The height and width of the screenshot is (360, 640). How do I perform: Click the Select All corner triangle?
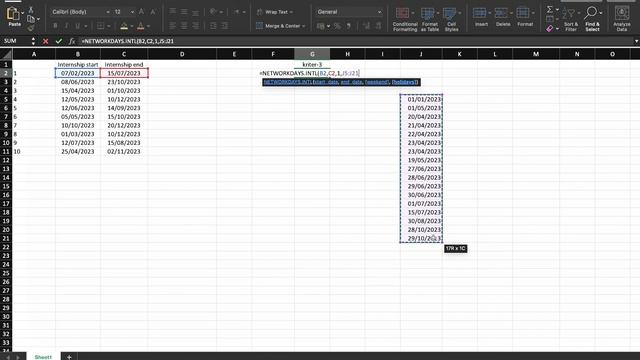point(6,54)
